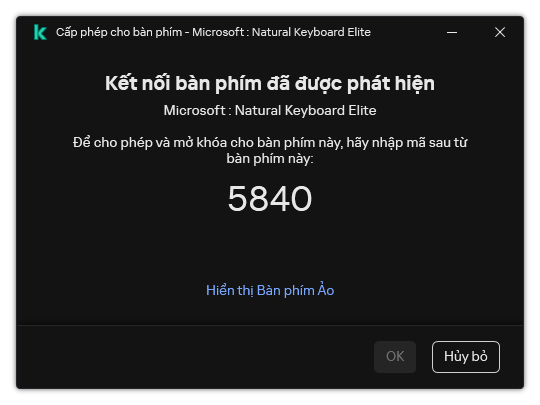The width and height of the screenshot is (540, 405).
Task: Minimize the keyboard authorization window
Action: (452, 32)
